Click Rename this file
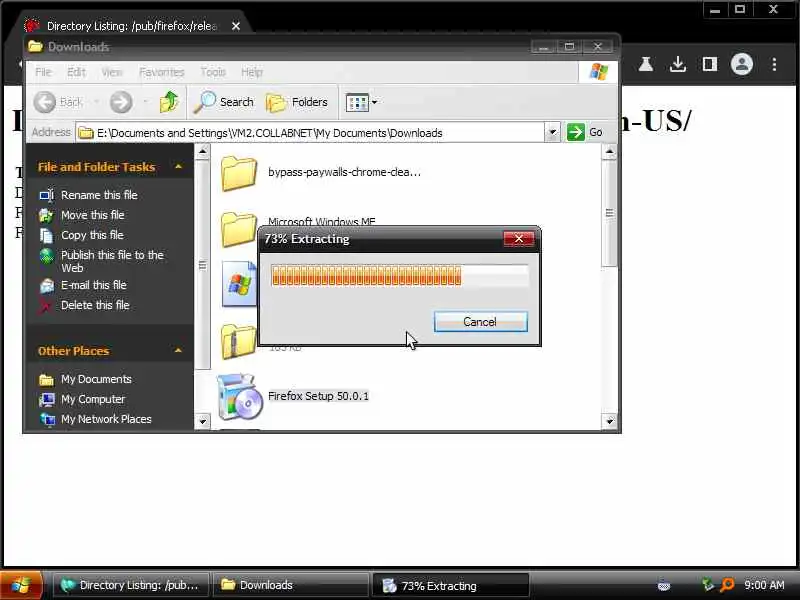Image resolution: width=800 pixels, height=600 pixels. tap(99, 195)
